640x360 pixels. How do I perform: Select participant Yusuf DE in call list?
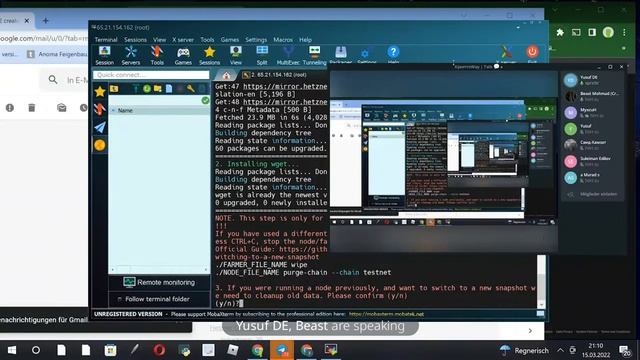pos(591,80)
